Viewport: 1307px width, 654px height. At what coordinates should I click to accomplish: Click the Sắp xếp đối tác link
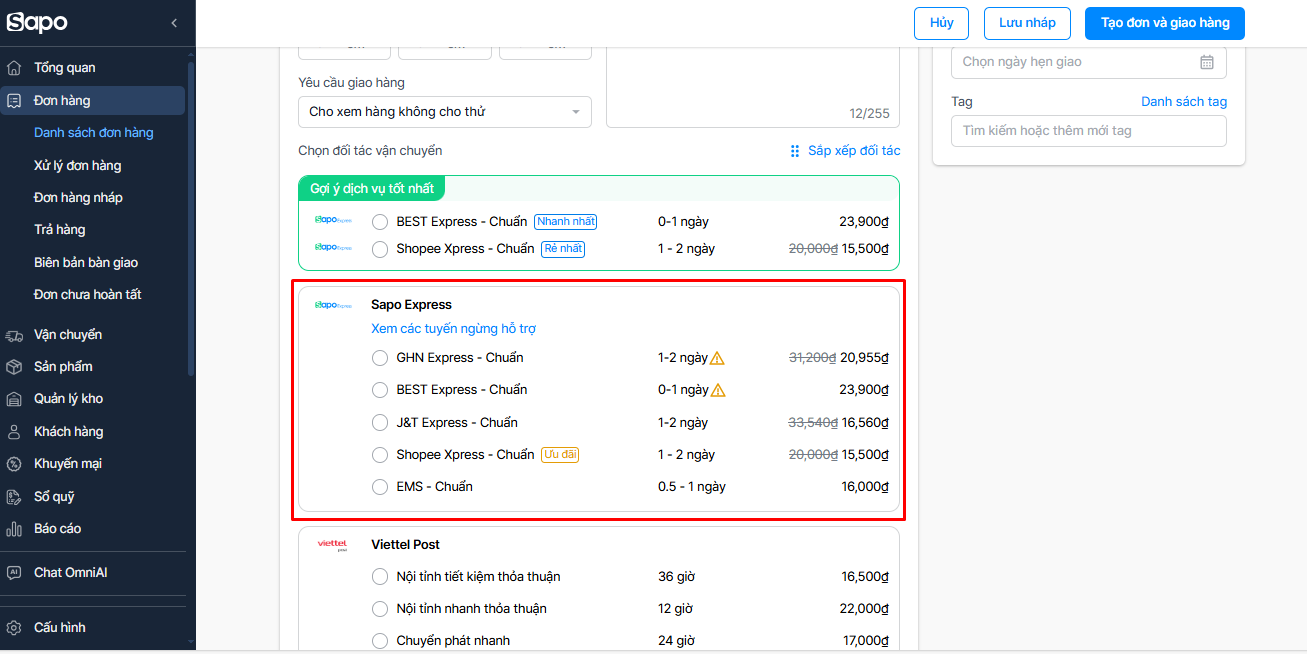point(854,151)
